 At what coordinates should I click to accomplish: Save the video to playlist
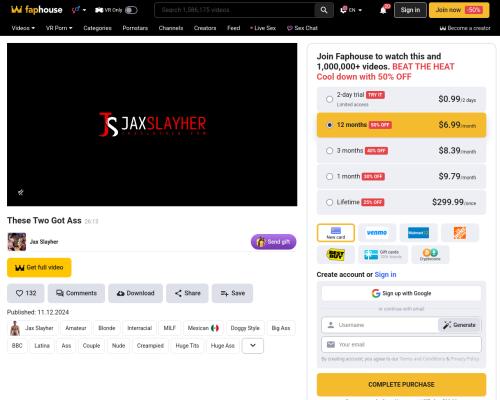point(232,293)
